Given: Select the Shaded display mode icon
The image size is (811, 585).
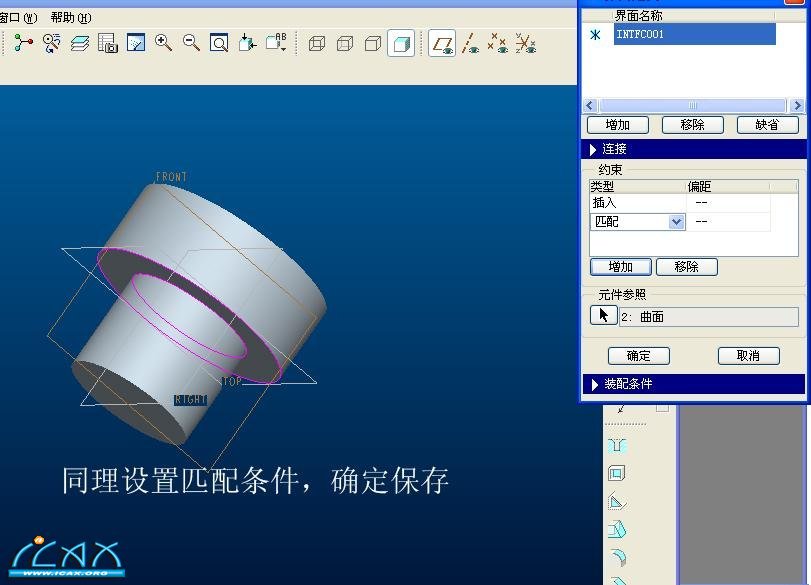Looking at the screenshot, I should [401, 44].
